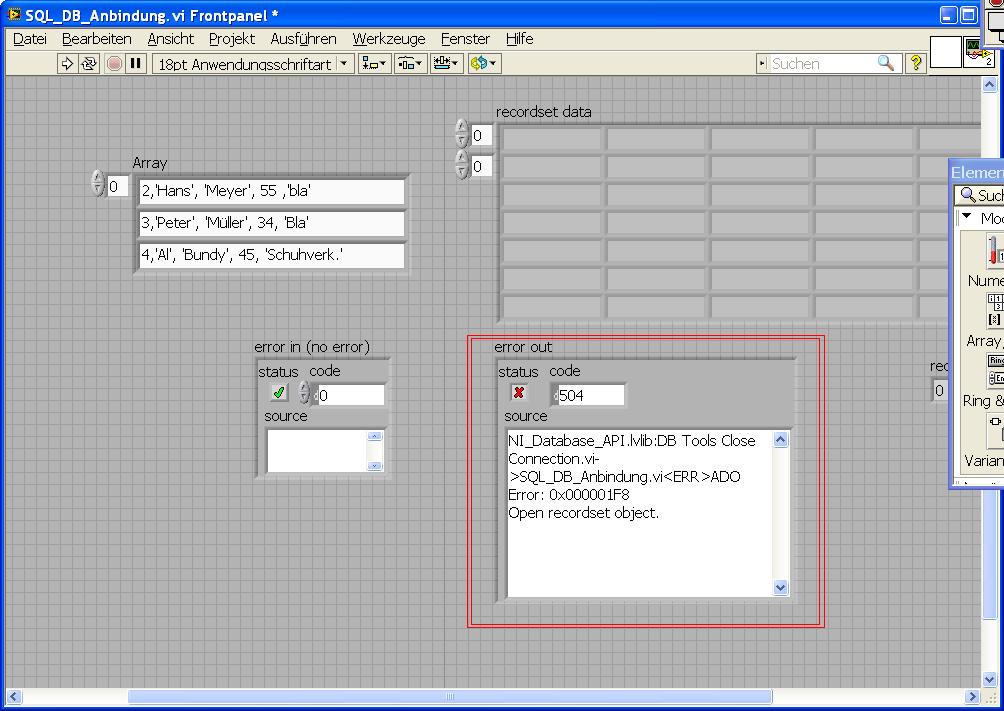The height and width of the screenshot is (711, 1004).
Task: Select the array element with 'Al', 'Bundy'
Action: tap(271, 255)
